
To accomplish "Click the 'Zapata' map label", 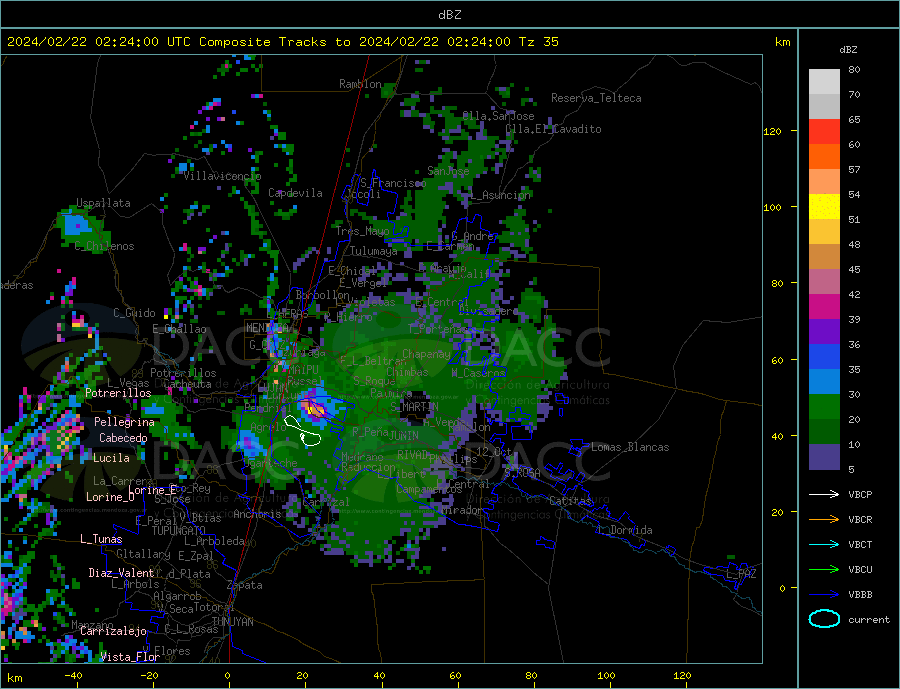I will 245,585.
